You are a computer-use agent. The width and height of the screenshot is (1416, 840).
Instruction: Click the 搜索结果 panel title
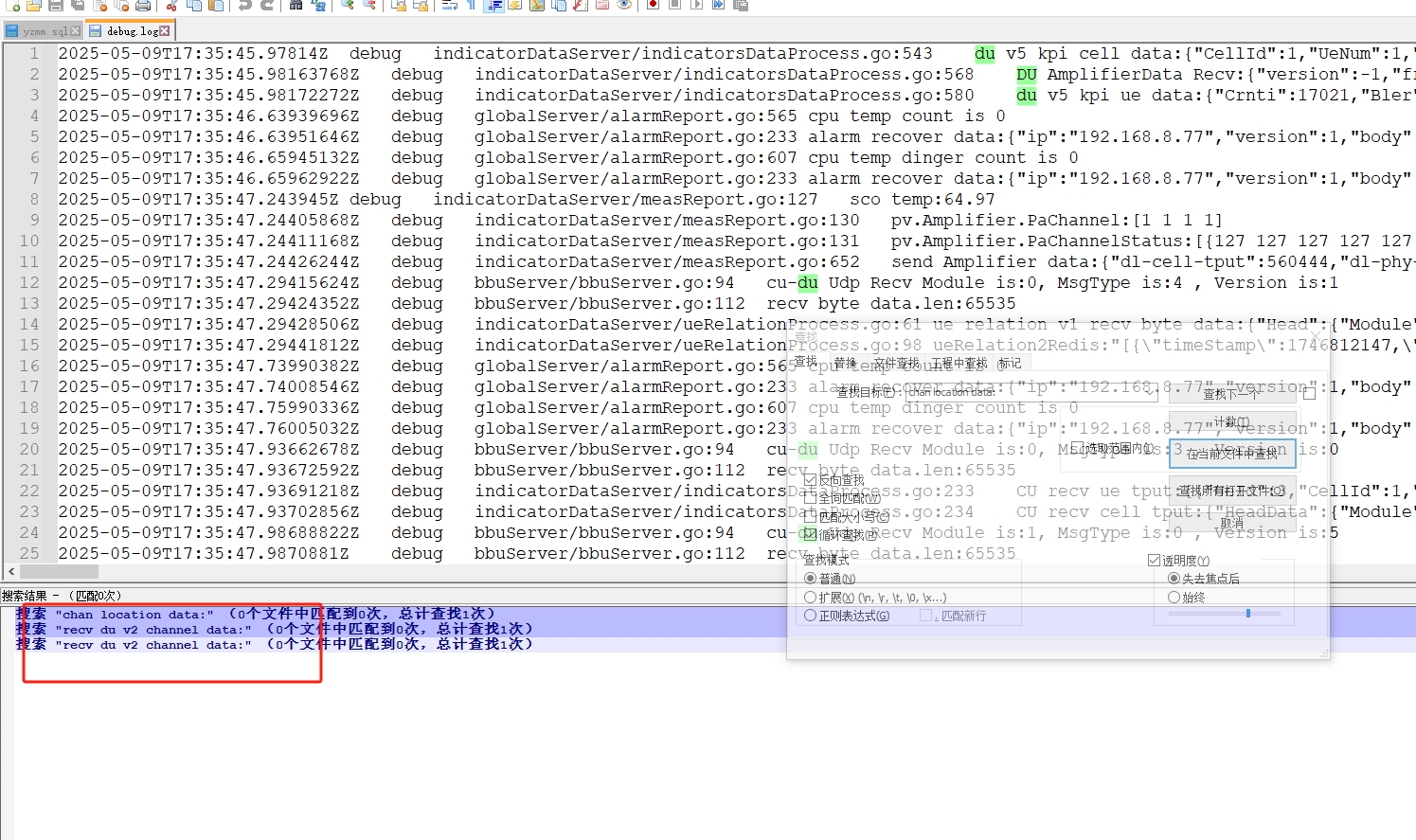coord(62,596)
